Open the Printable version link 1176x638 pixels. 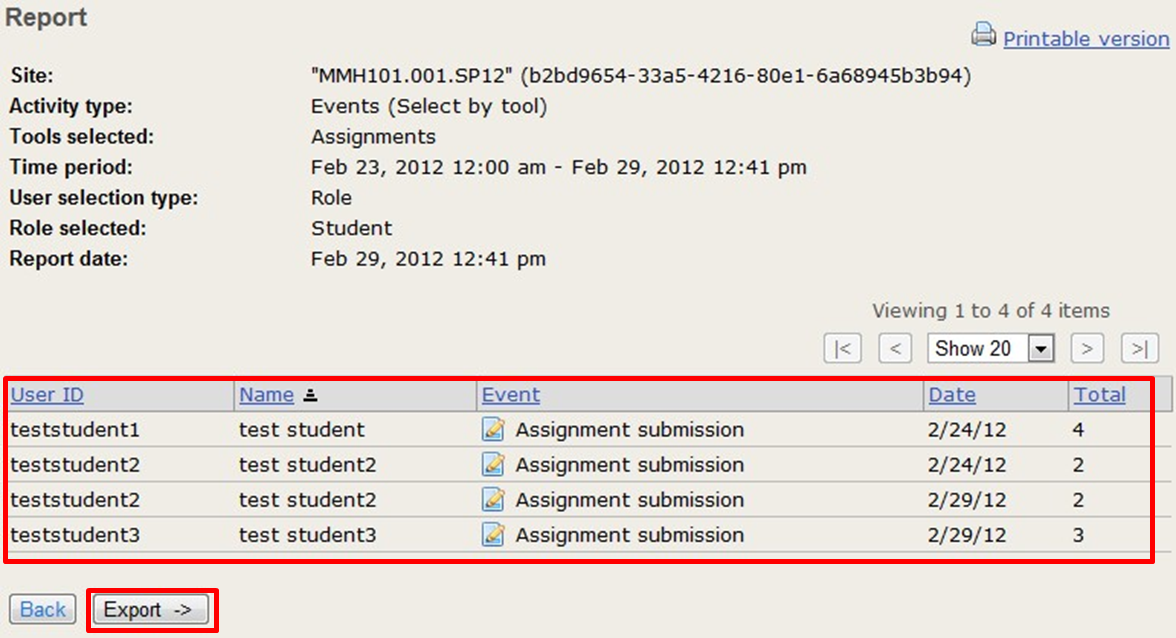(x=1086, y=39)
